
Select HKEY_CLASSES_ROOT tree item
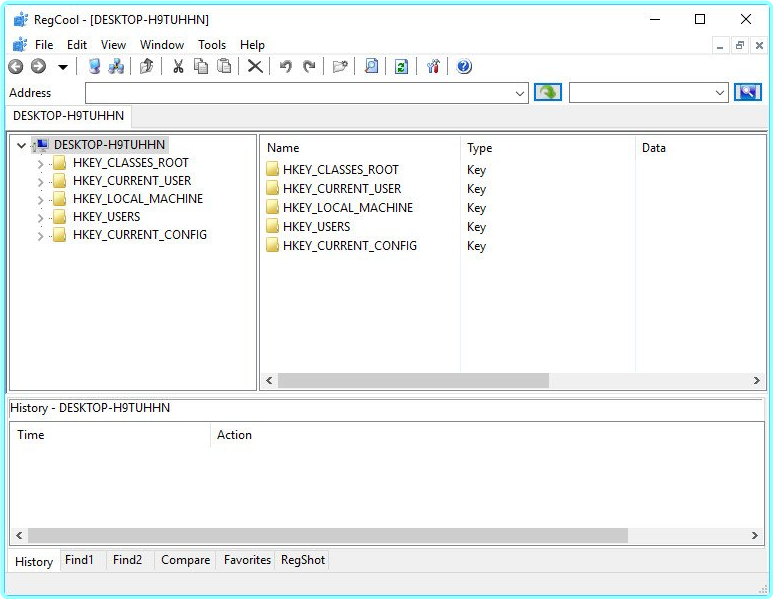tap(131, 163)
